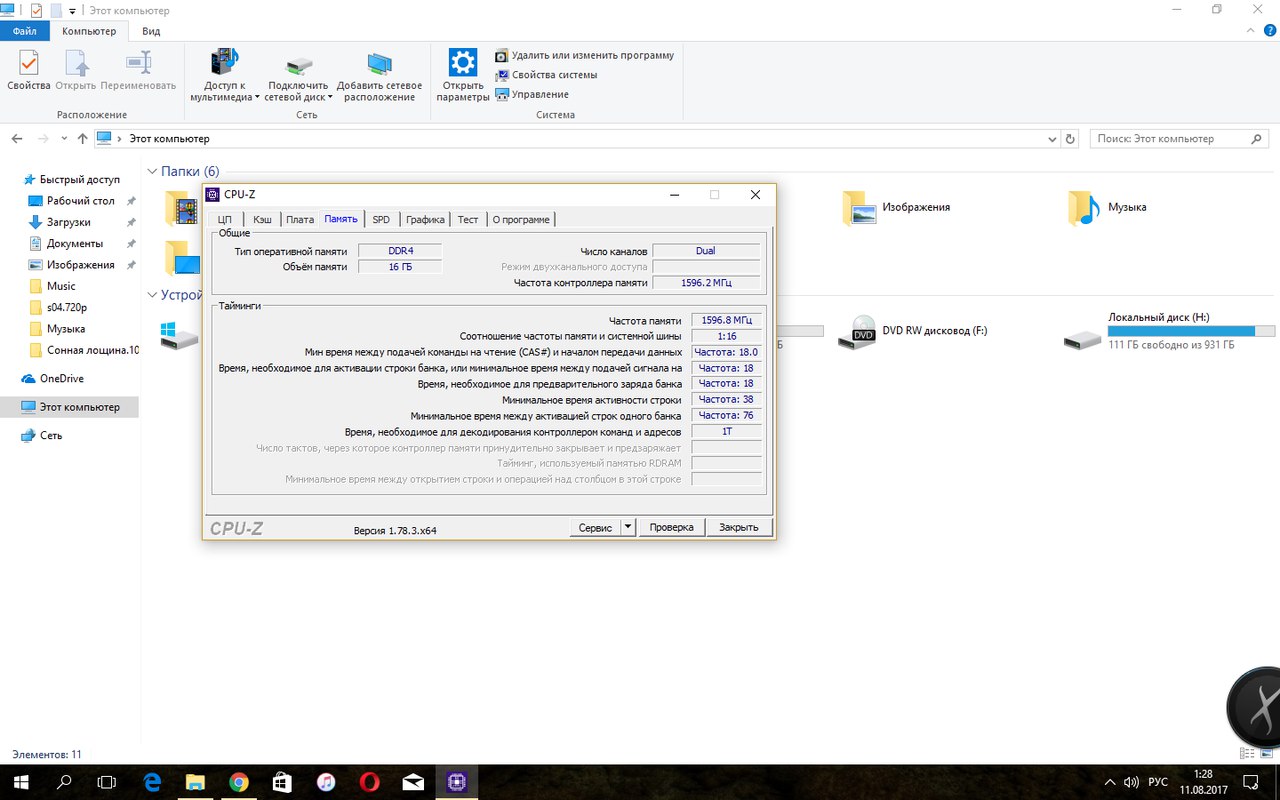Select the Изображения folder in main pane
The image size is (1280, 800).
point(896,207)
